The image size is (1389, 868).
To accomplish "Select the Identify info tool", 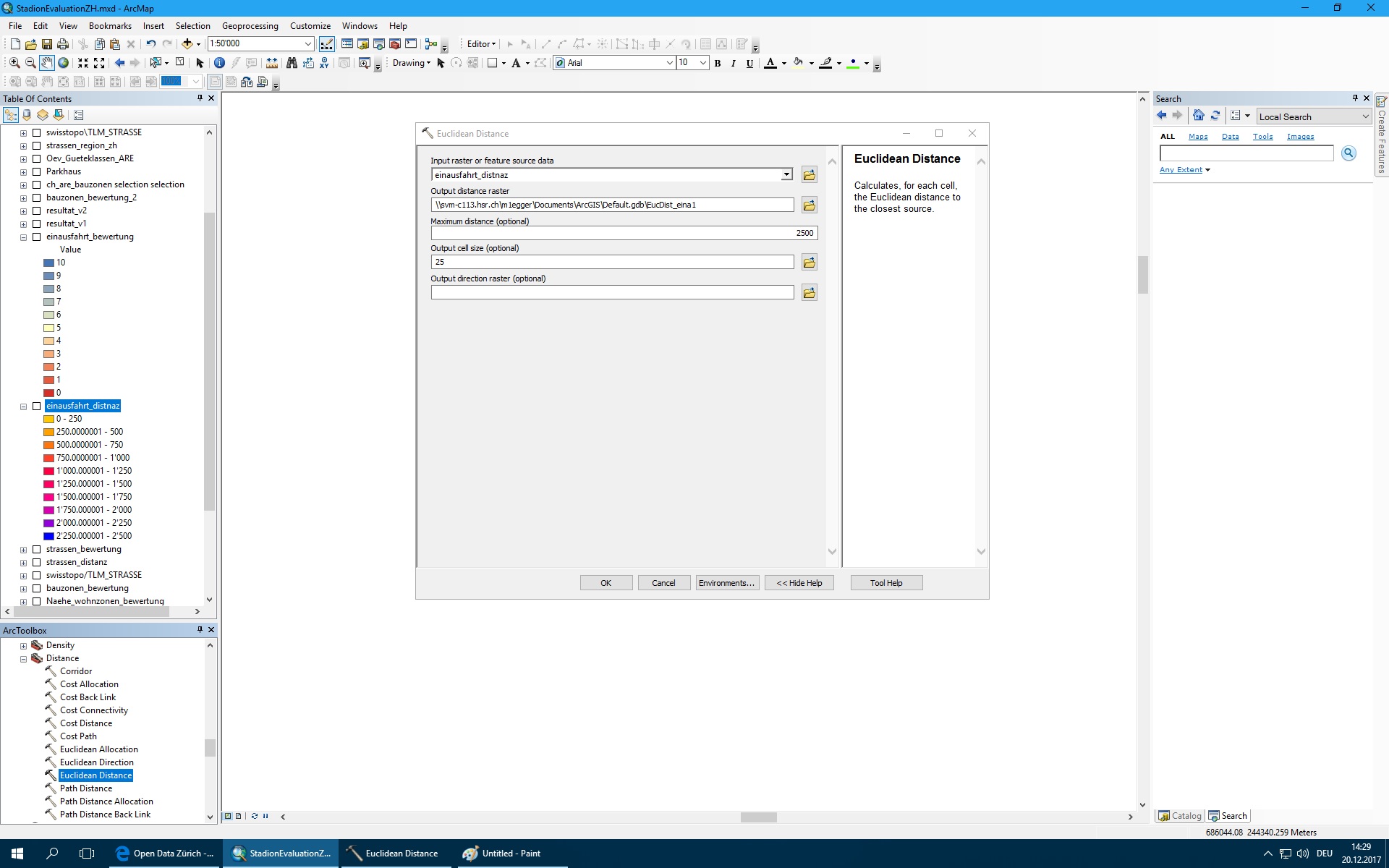I will 219,63.
